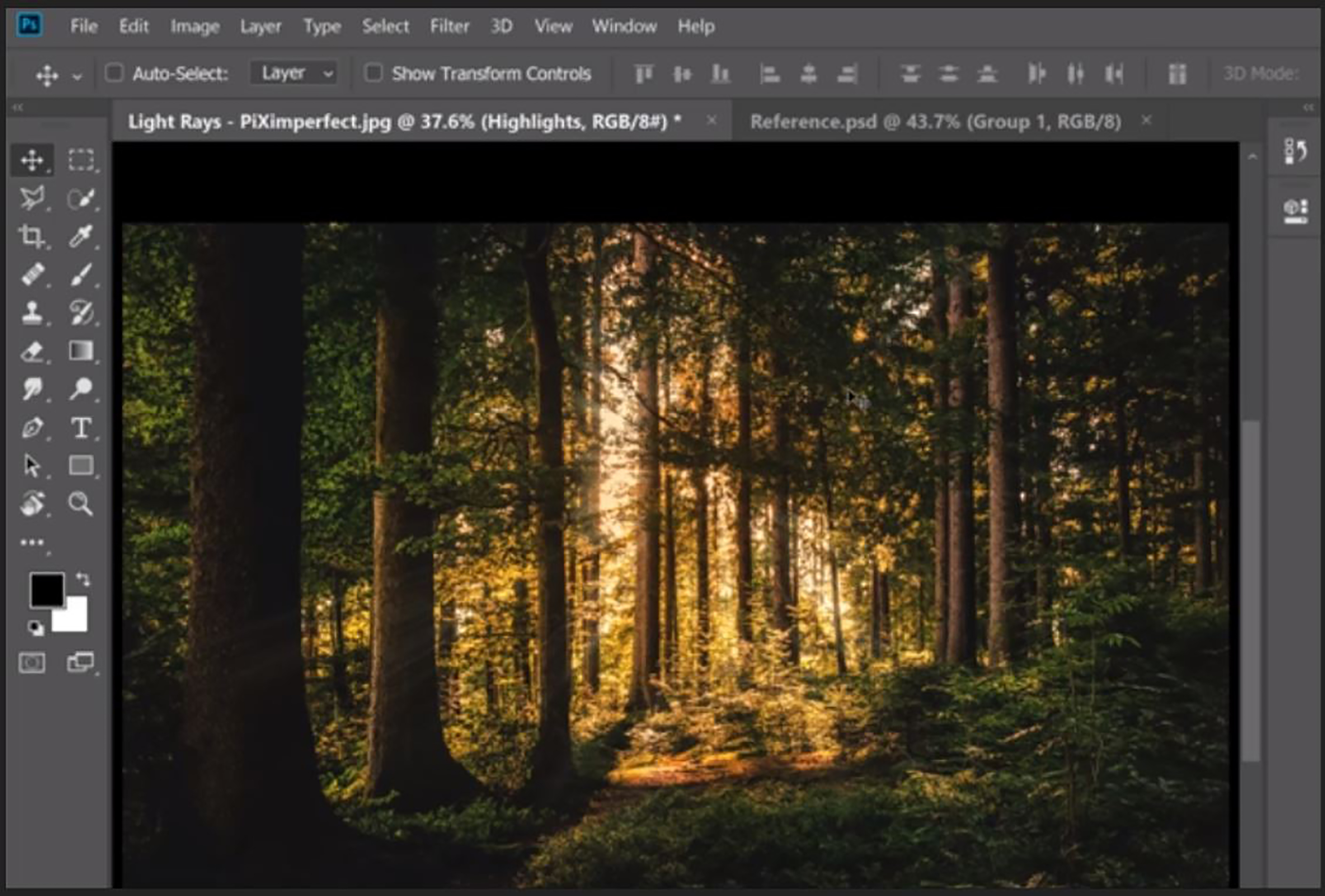Image resolution: width=1325 pixels, height=896 pixels.
Task: Distribute vertical centers
Action: (x=949, y=74)
